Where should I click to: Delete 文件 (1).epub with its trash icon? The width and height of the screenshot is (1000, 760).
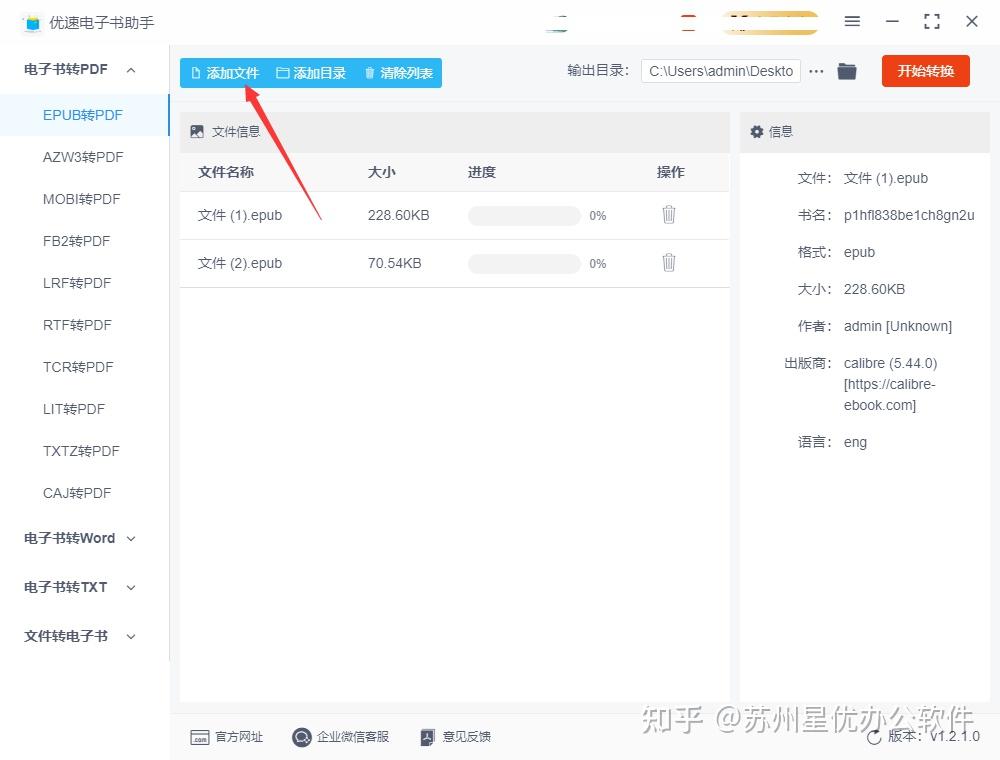click(x=668, y=215)
